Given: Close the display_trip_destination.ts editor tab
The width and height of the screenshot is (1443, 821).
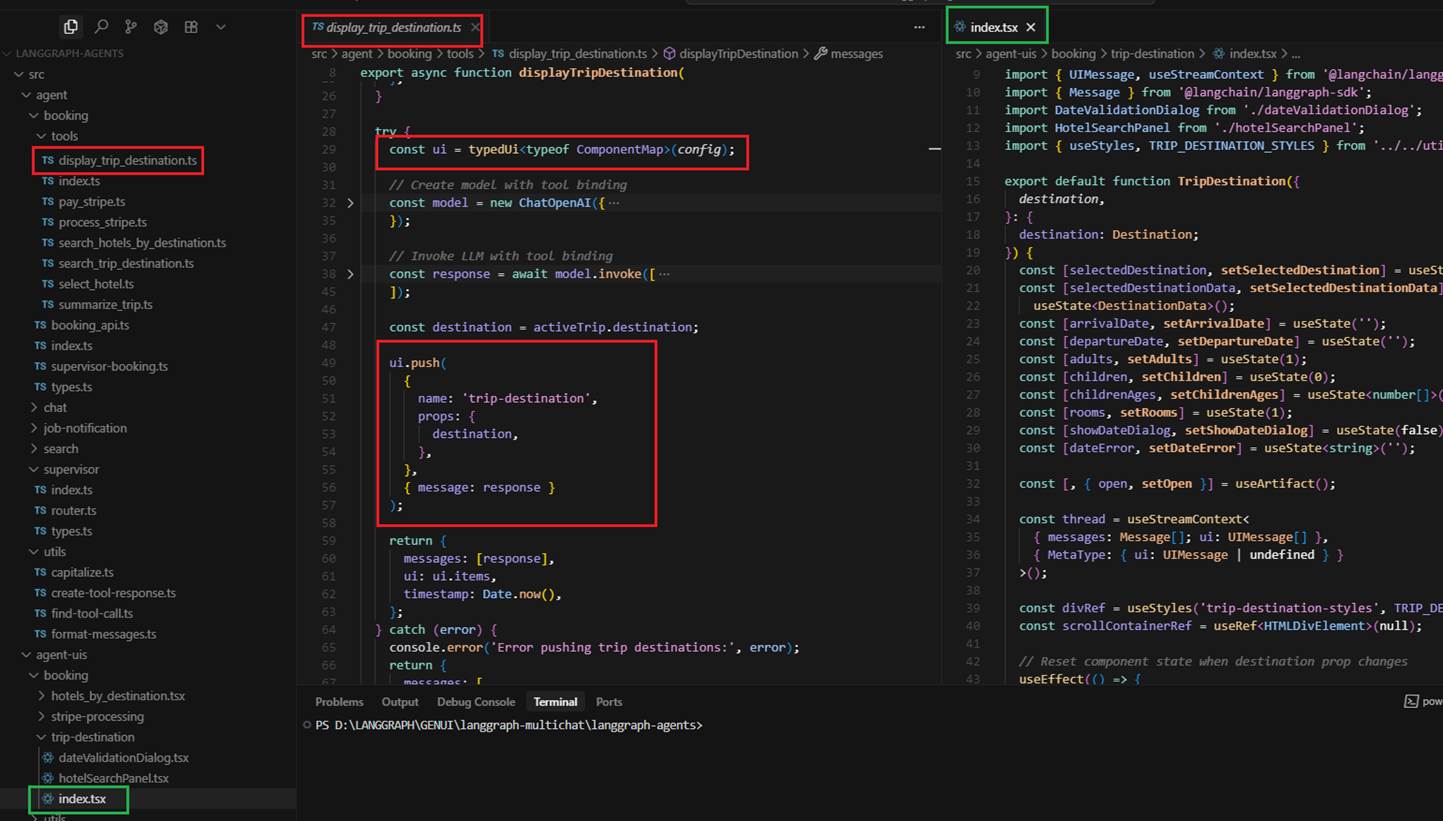Looking at the screenshot, I should pyautogui.click(x=474, y=28).
